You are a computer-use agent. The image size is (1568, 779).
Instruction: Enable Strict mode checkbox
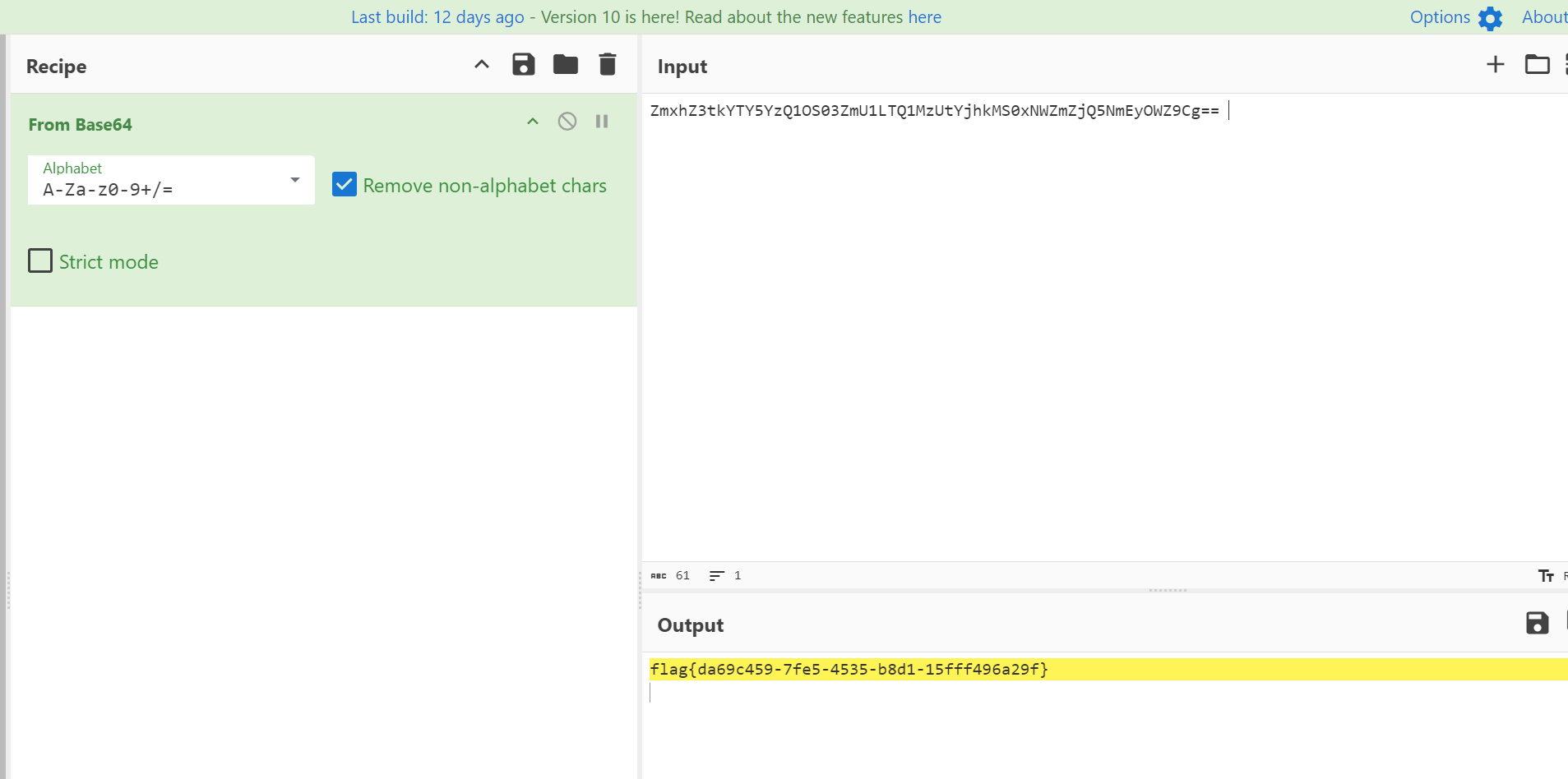pyautogui.click(x=40, y=261)
